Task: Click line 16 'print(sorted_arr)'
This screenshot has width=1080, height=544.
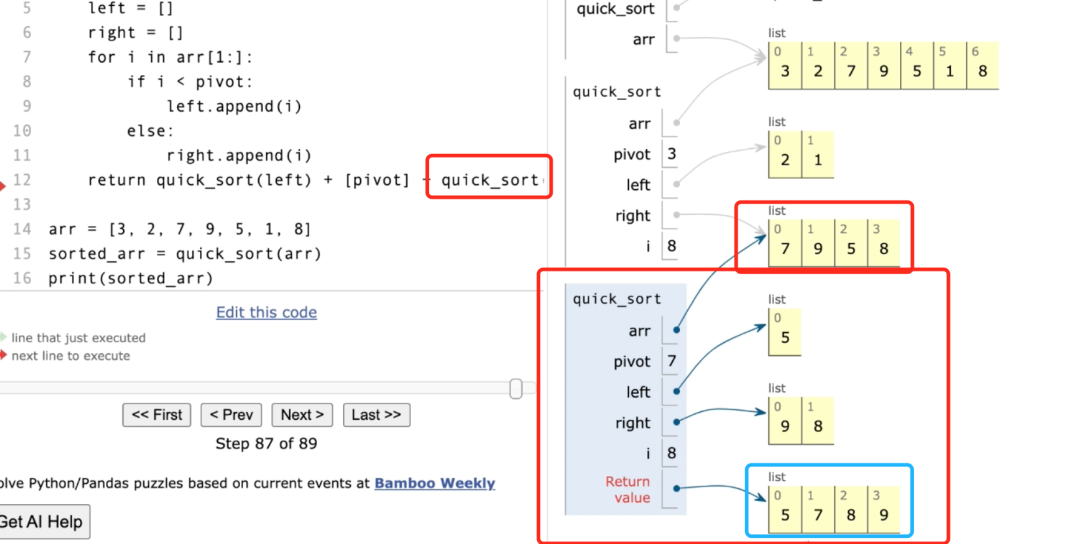Action: point(131,278)
